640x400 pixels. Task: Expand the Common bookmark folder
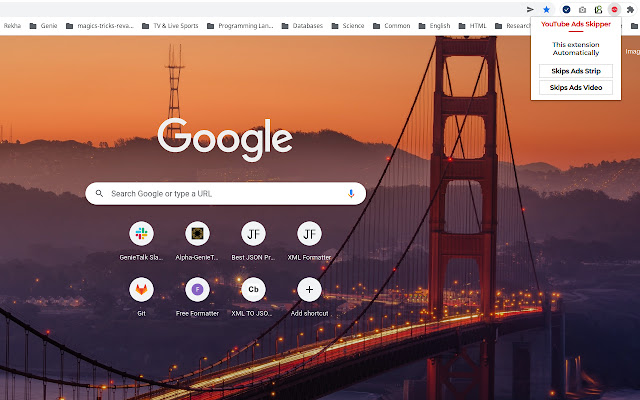(392, 26)
